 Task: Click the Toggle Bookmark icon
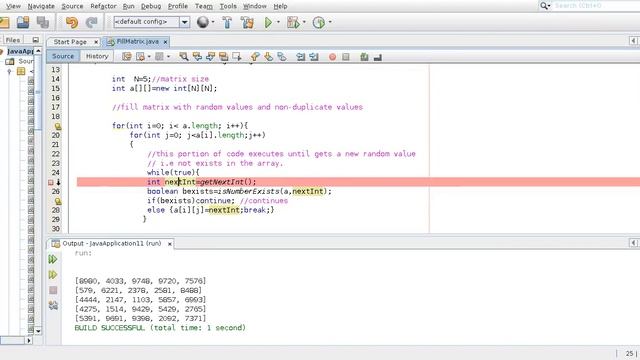[282, 57]
